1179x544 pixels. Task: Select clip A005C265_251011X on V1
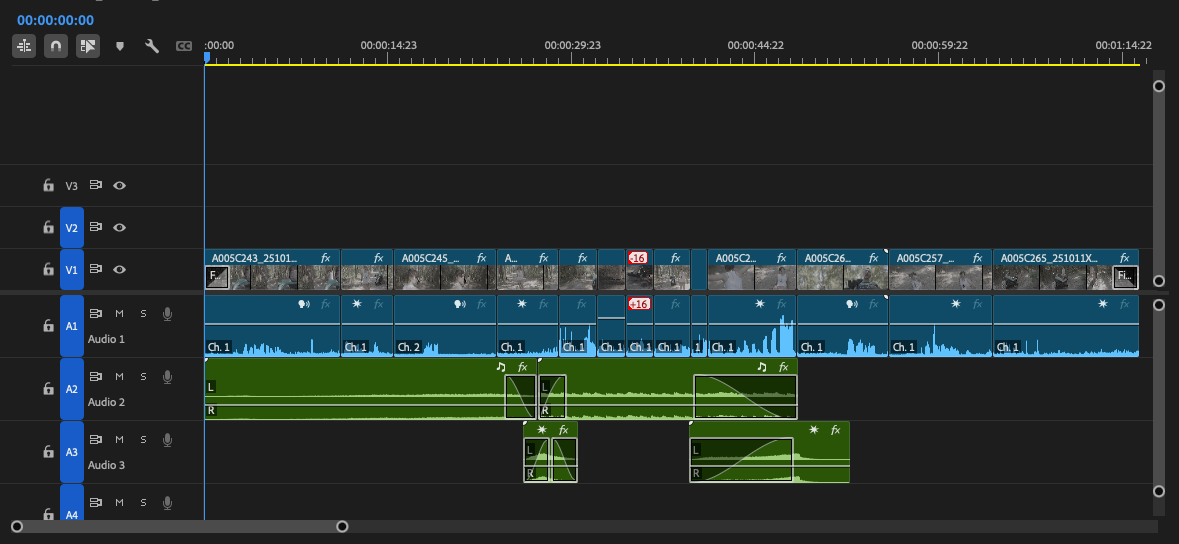1065,269
